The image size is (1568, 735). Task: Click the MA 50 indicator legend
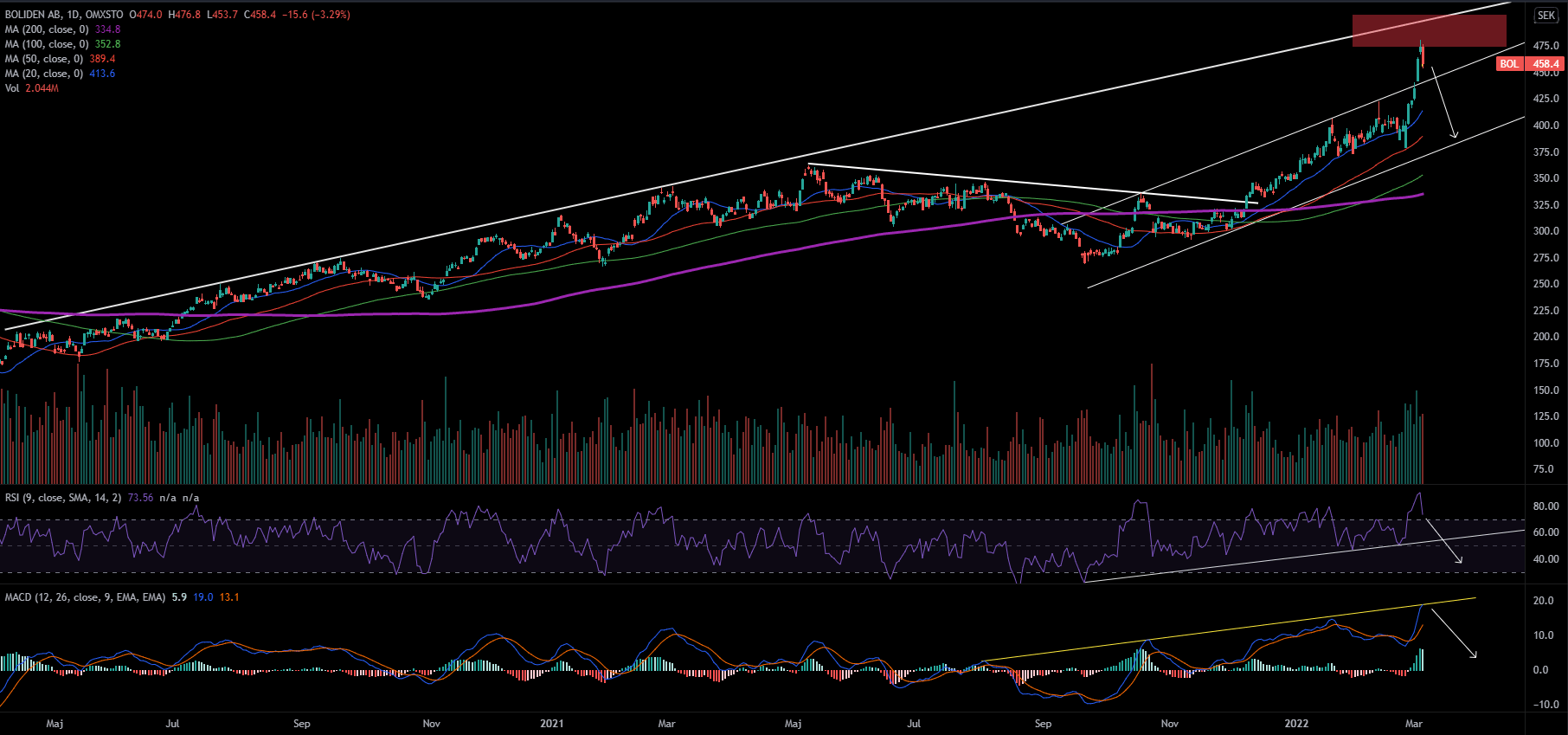pyautogui.click(x=44, y=59)
